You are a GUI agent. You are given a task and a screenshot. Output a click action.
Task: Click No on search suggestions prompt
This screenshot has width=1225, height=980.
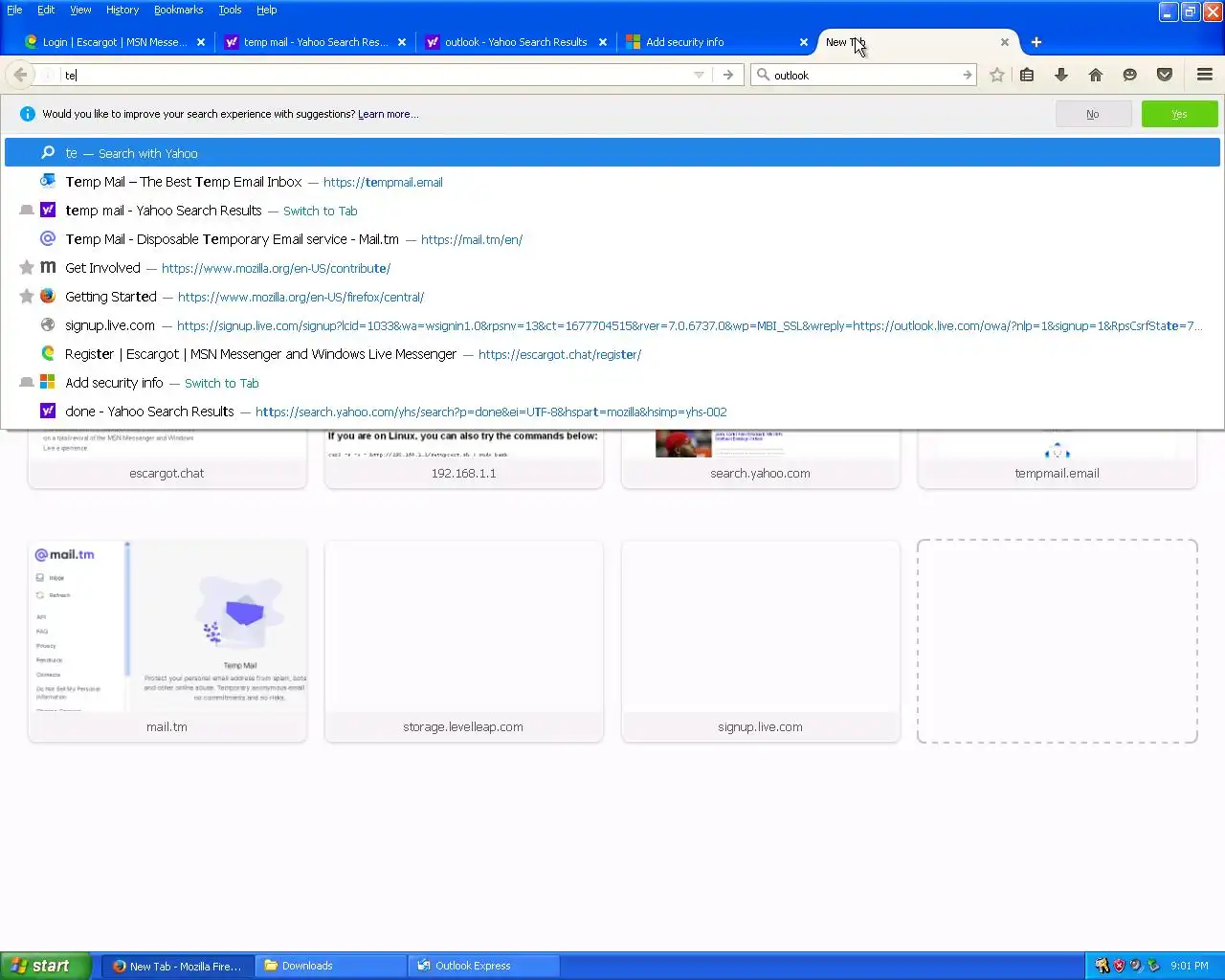(x=1093, y=114)
